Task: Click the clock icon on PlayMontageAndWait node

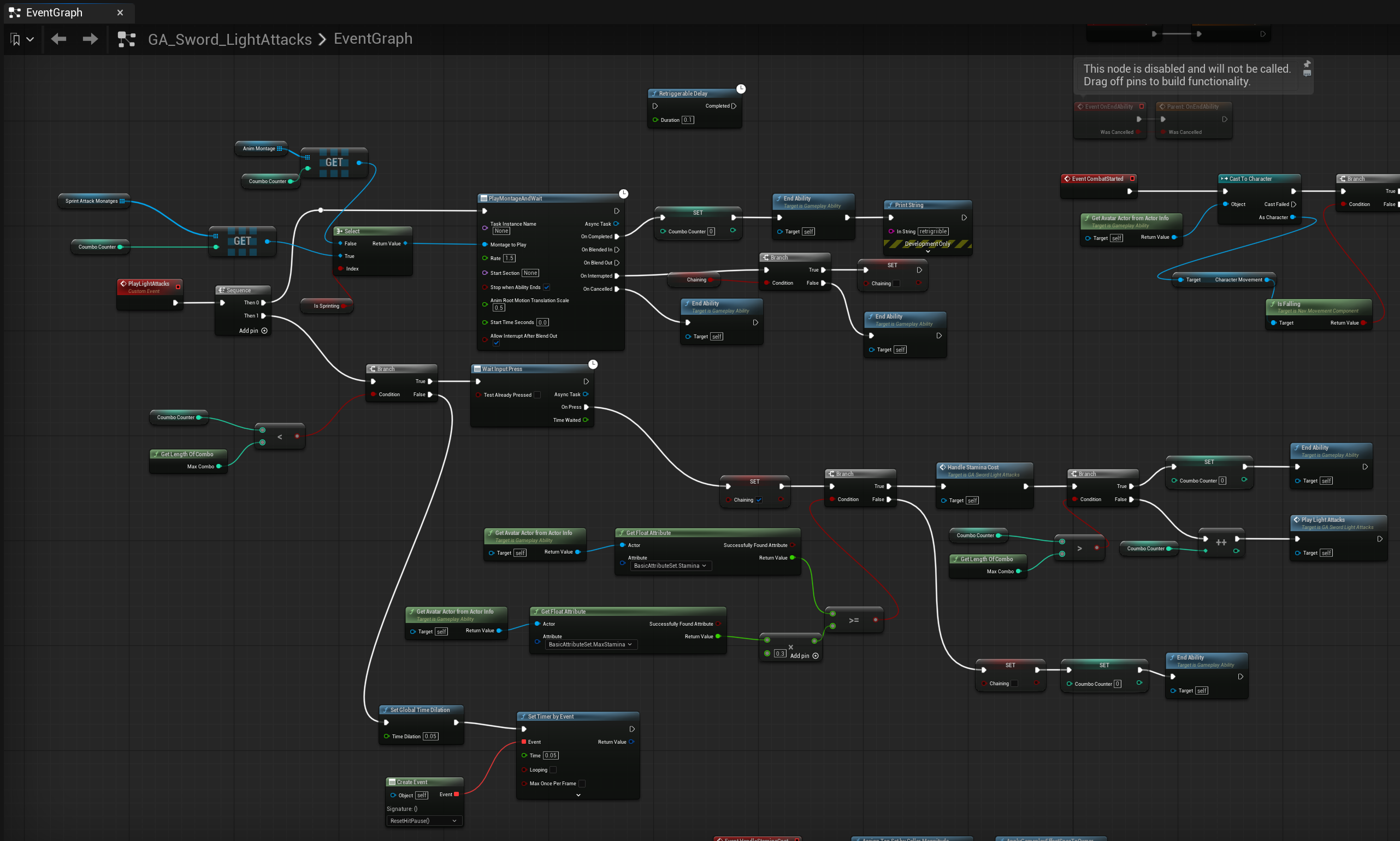Action: (624, 194)
